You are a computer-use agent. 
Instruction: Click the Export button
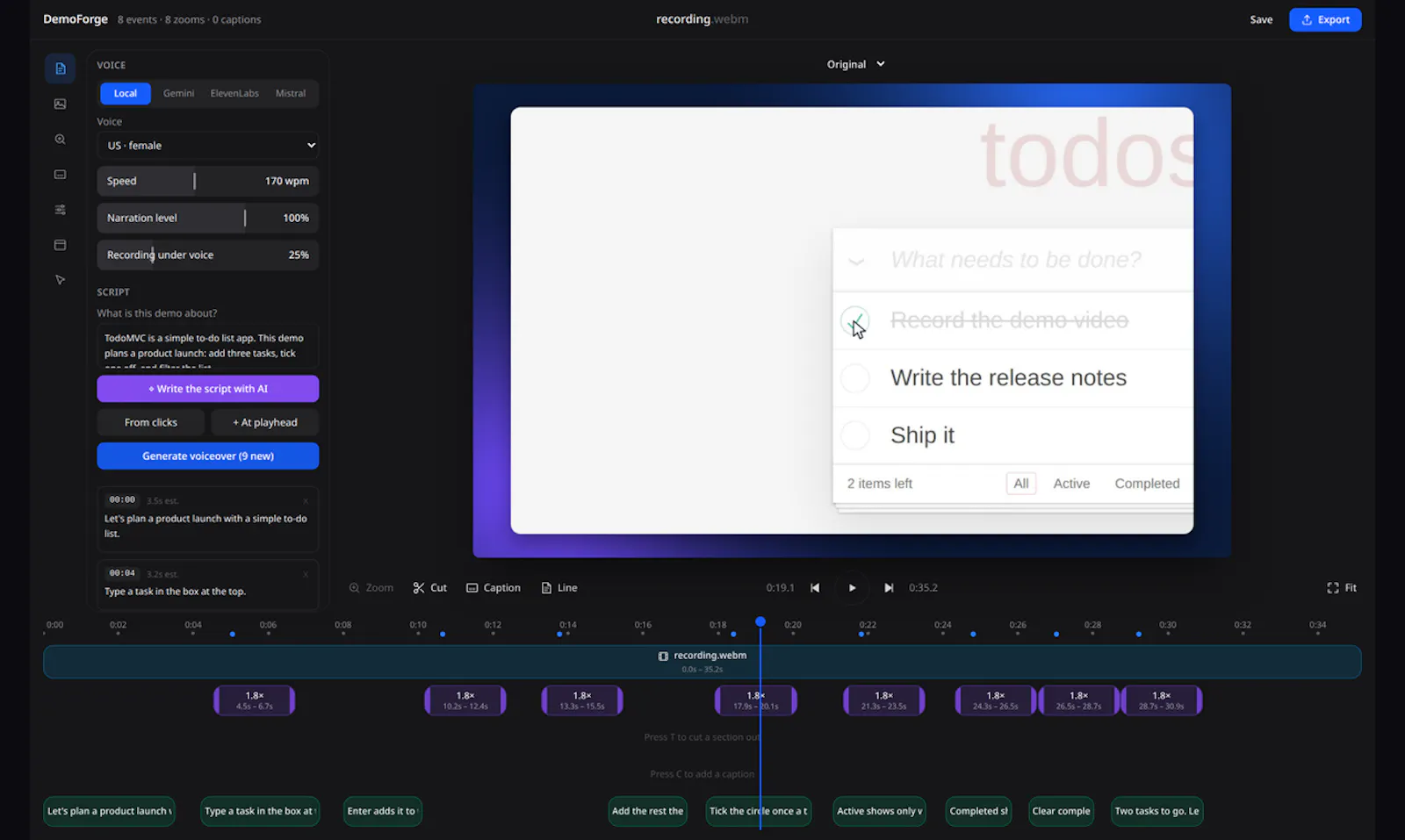pyautogui.click(x=1325, y=19)
